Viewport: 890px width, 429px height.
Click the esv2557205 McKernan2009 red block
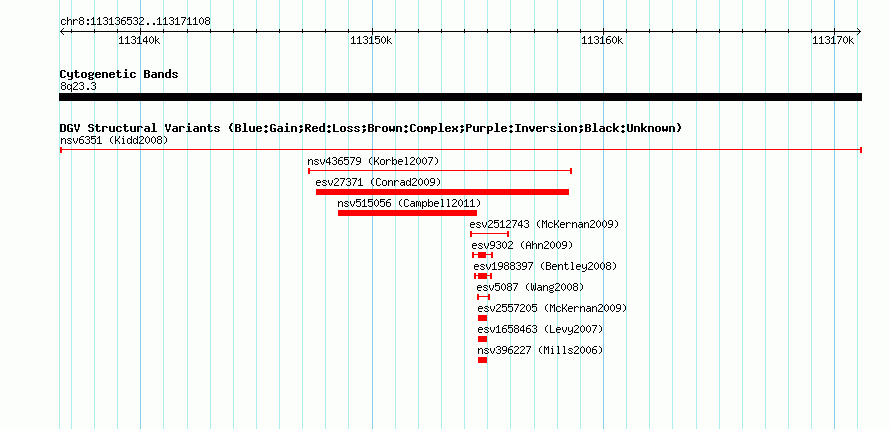[x=482, y=318]
